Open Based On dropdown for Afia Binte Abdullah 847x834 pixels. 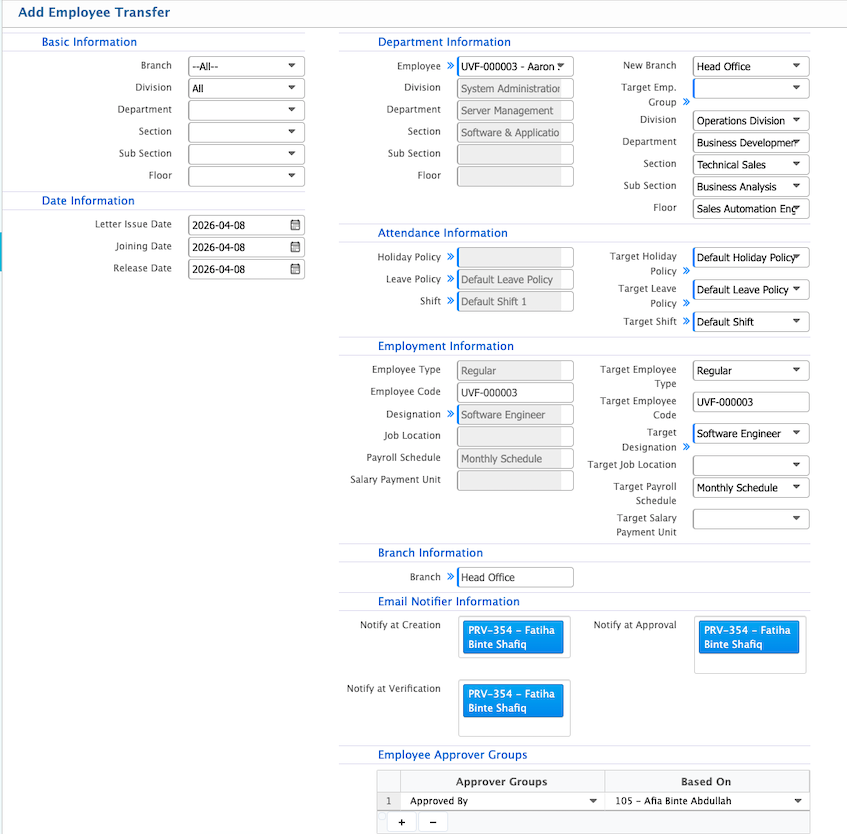[797, 801]
